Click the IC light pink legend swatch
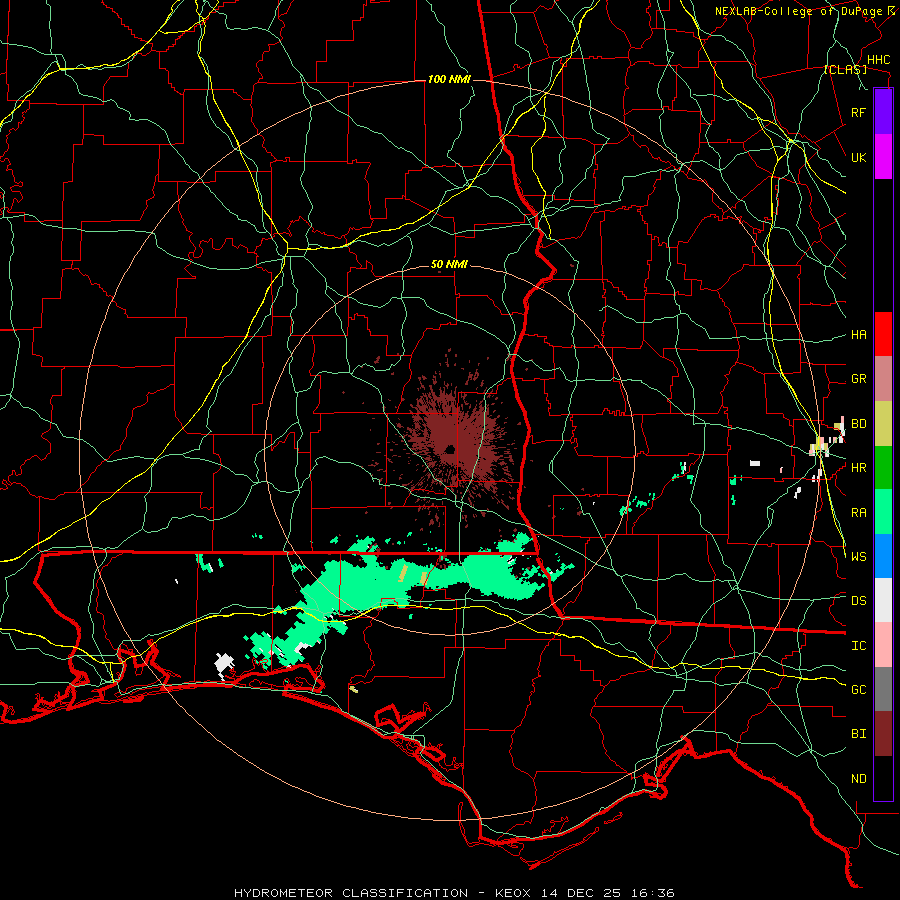 883,645
